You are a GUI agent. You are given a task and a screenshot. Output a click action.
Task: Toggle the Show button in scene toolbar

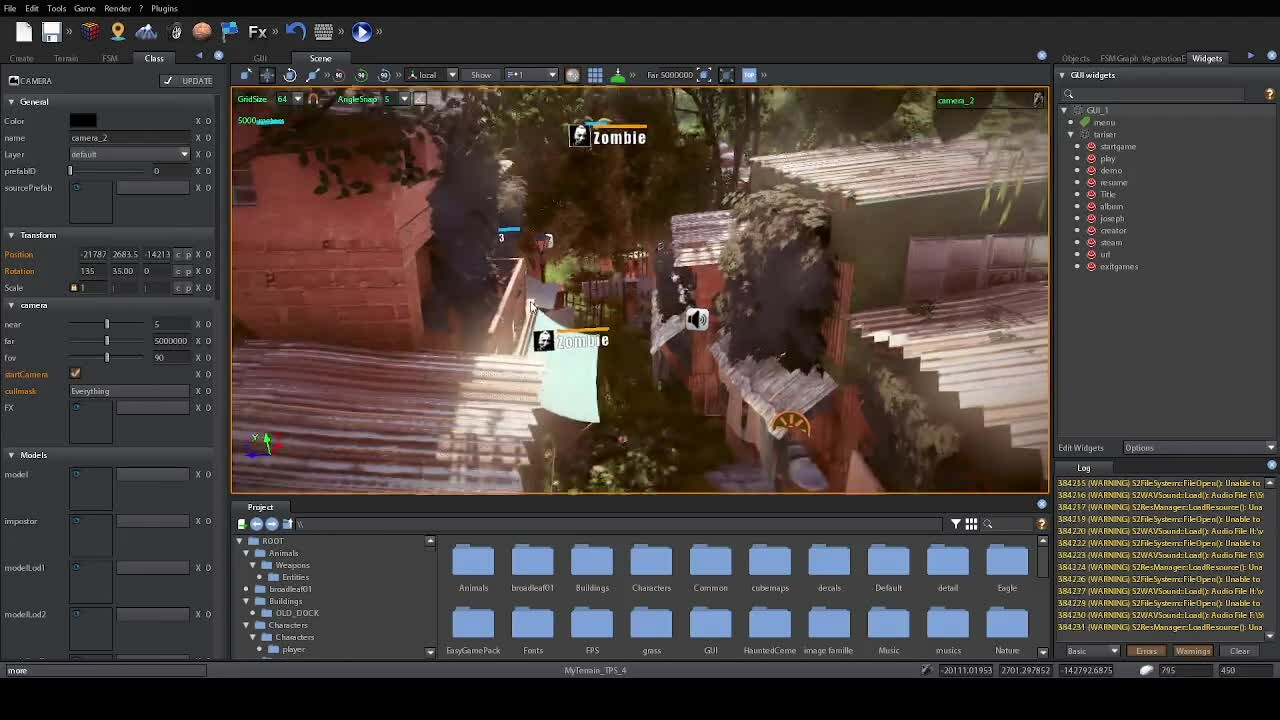[x=481, y=75]
